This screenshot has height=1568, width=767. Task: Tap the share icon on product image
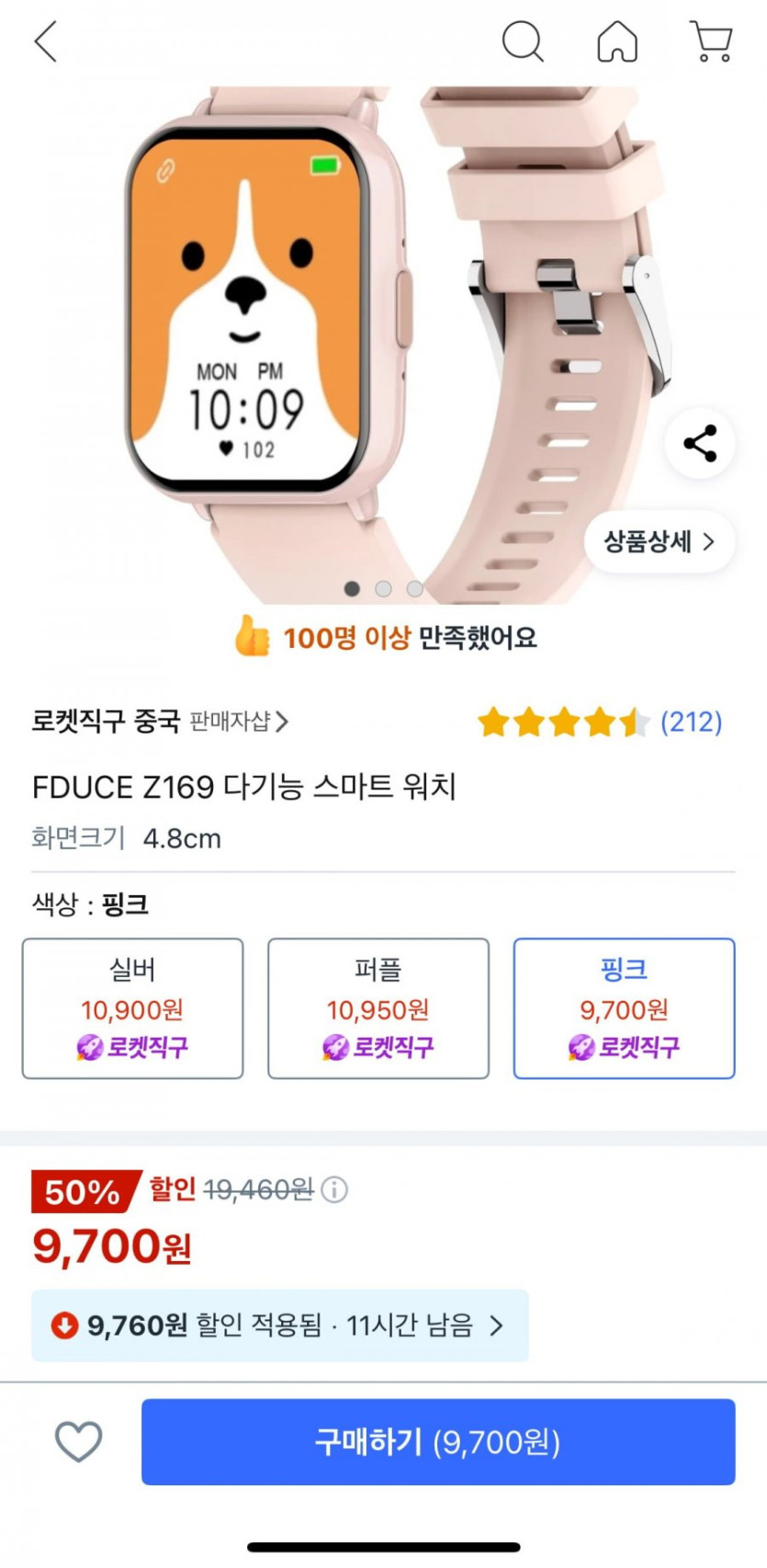pyautogui.click(x=700, y=444)
